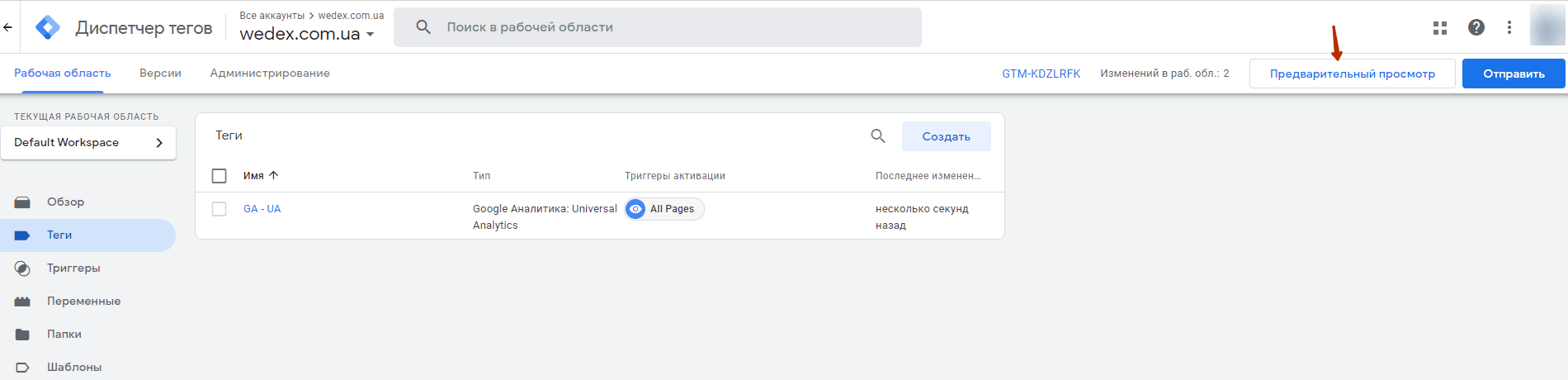Image resolution: width=1568 pixels, height=380 pixels.
Task: Click Google Аналитика: Universal Analytics cell
Action: pos(545,217)
